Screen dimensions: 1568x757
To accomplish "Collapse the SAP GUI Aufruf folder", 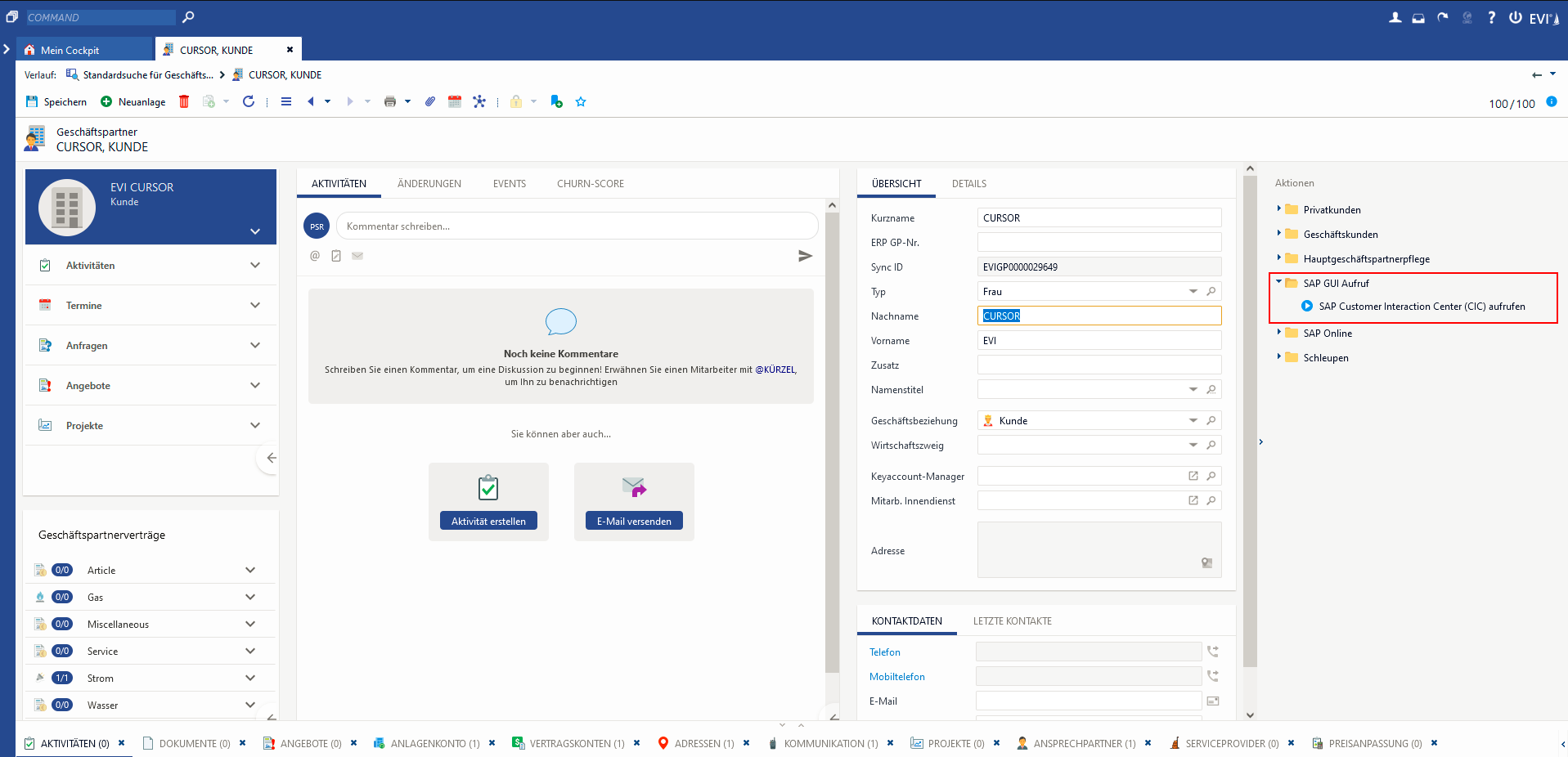I will (x=1279, y=282).
